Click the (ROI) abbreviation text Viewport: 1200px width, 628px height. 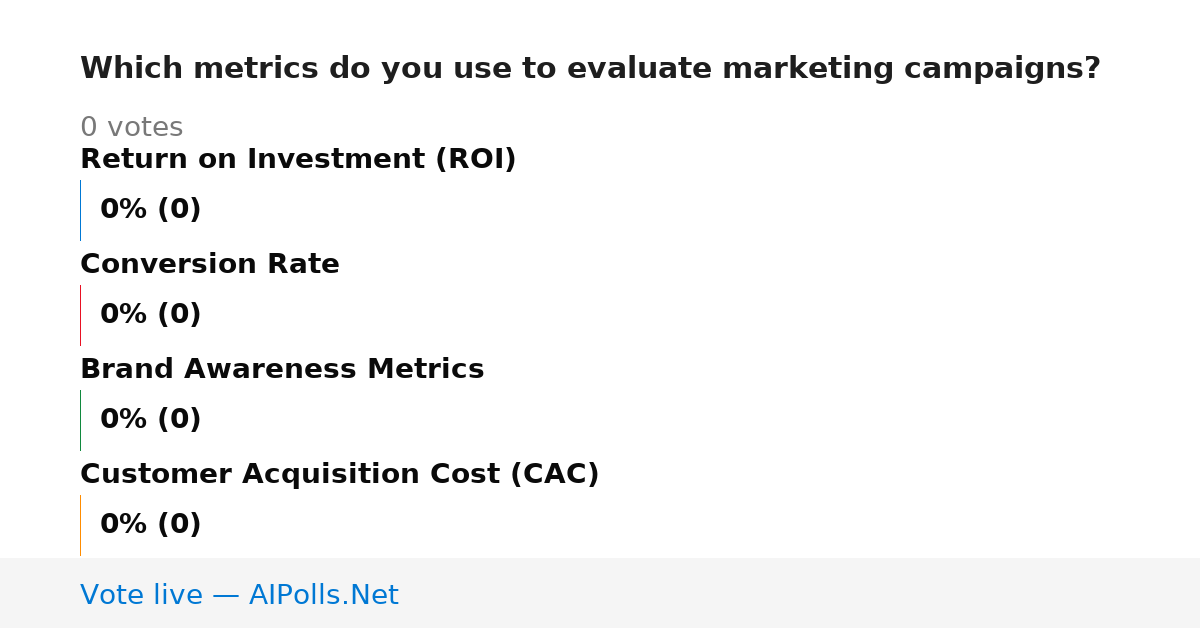click(475, 160)
